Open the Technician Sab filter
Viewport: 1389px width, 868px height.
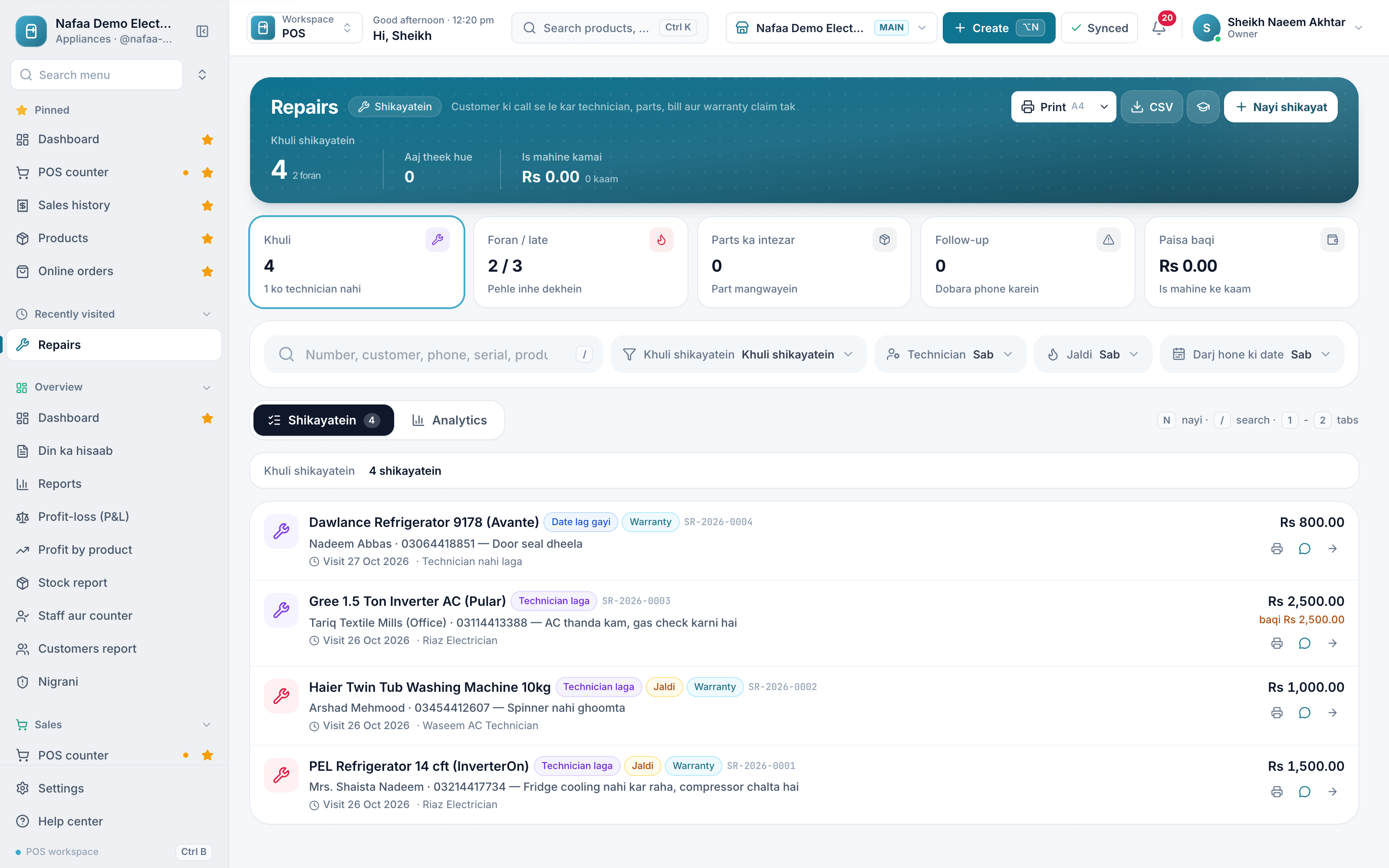tap(950, 354)
